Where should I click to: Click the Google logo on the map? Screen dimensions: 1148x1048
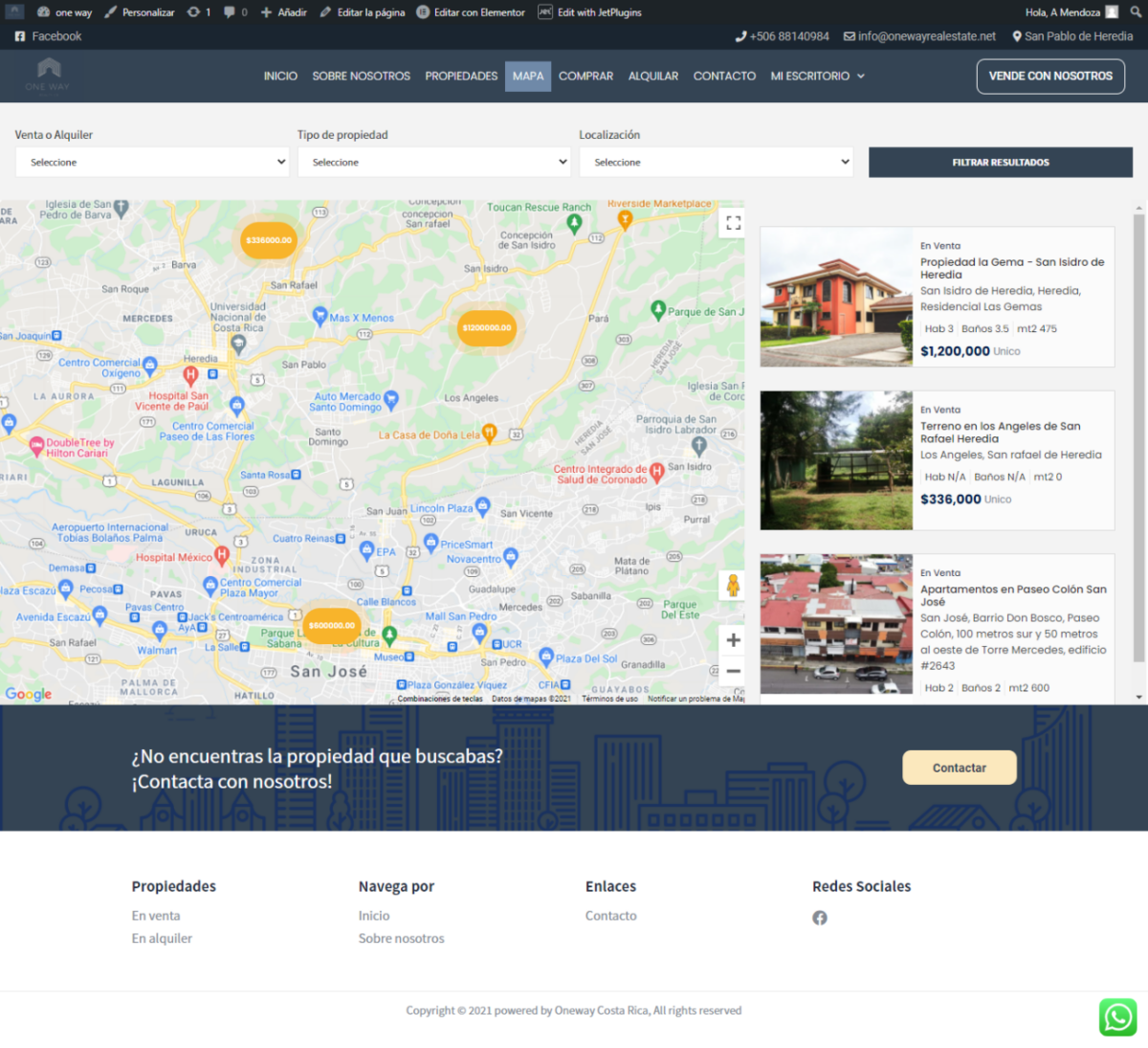coord(29,694)
